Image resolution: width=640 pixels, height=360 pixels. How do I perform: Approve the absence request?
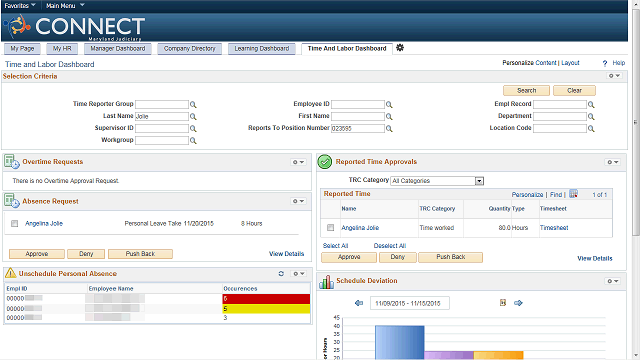click(37, 254)
